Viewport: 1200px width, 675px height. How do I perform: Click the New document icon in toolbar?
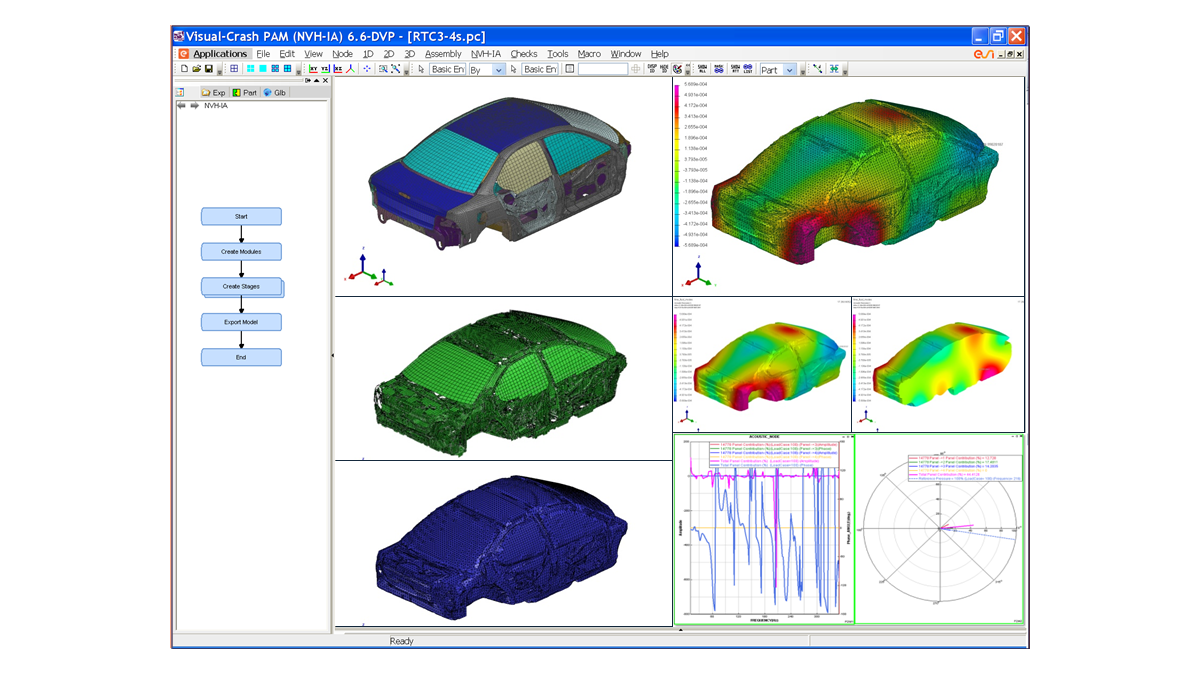pyautogui.click(x=184, y=69)
